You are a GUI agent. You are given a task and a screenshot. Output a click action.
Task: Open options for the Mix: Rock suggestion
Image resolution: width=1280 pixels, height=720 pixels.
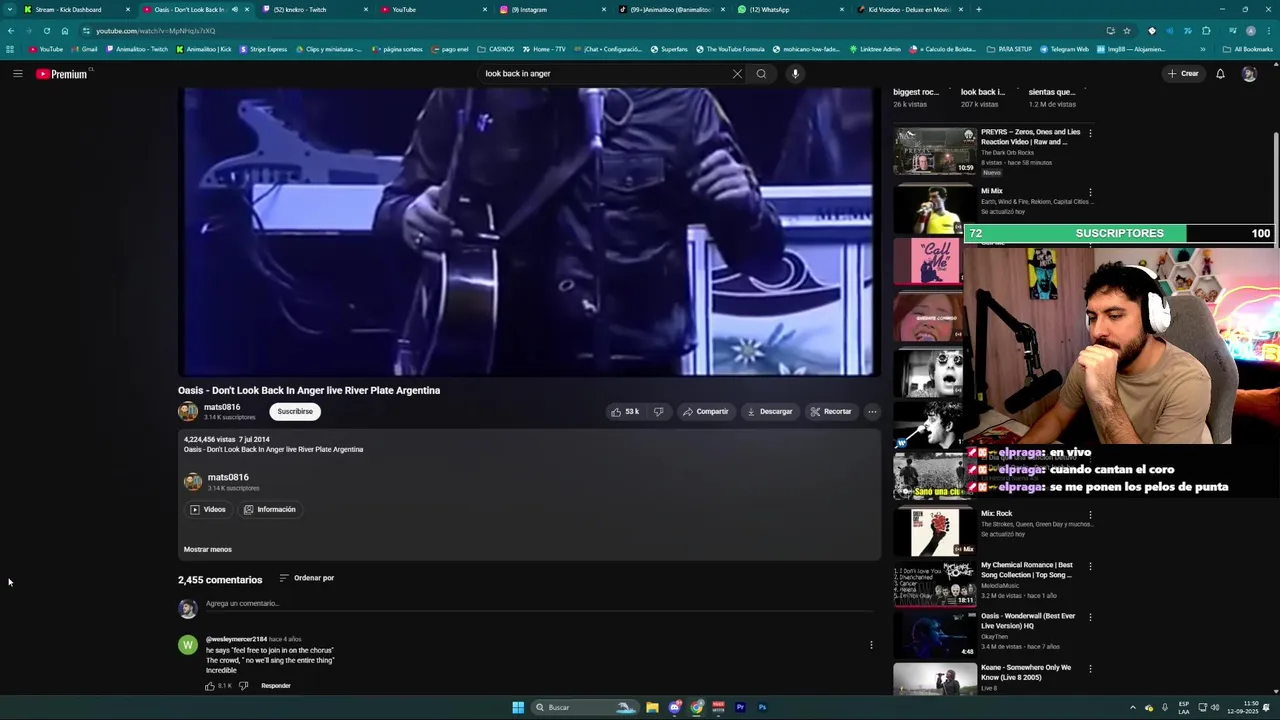pos(1090,515)
